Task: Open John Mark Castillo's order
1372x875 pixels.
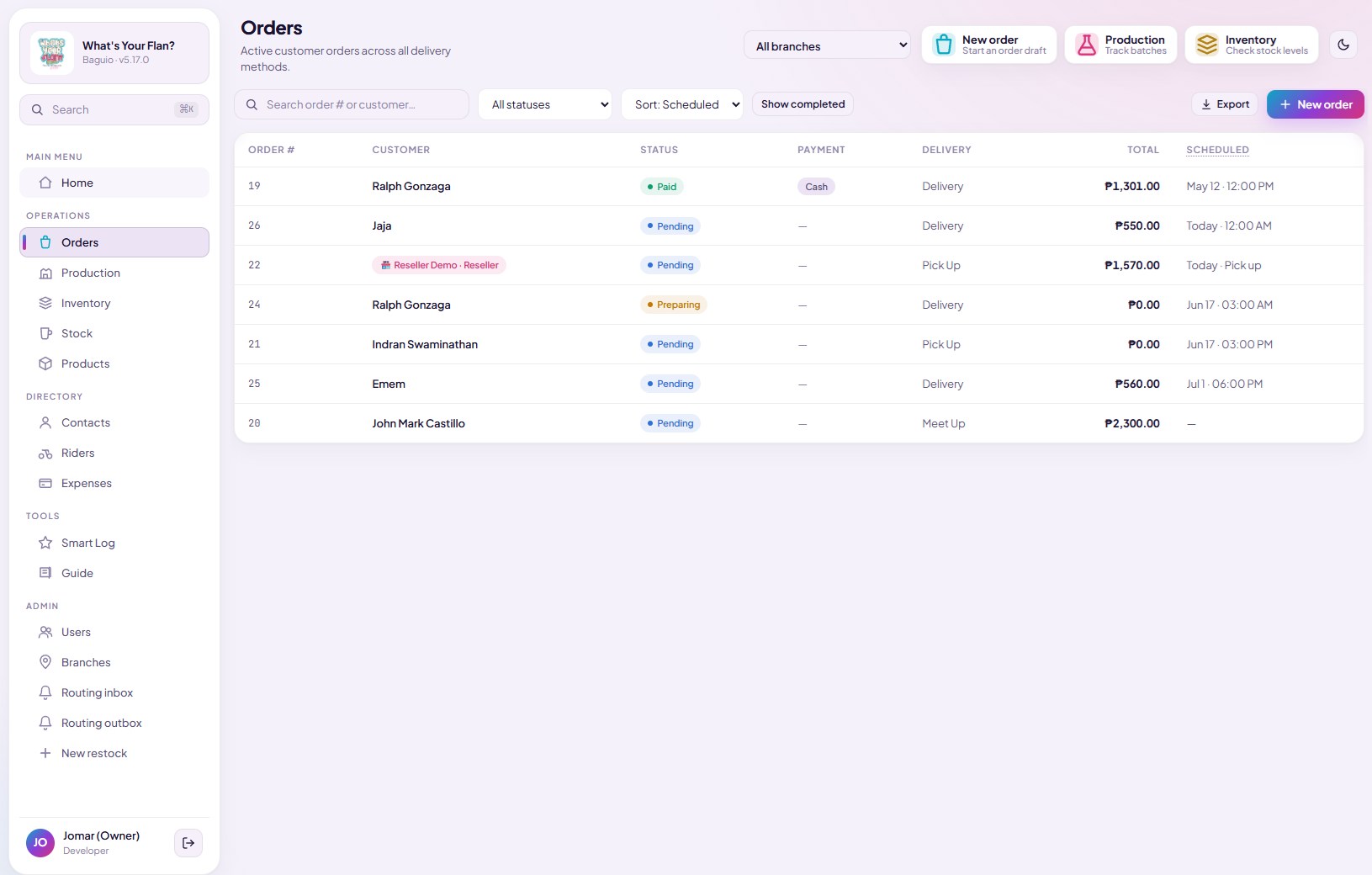Action: tap(798, 423)
